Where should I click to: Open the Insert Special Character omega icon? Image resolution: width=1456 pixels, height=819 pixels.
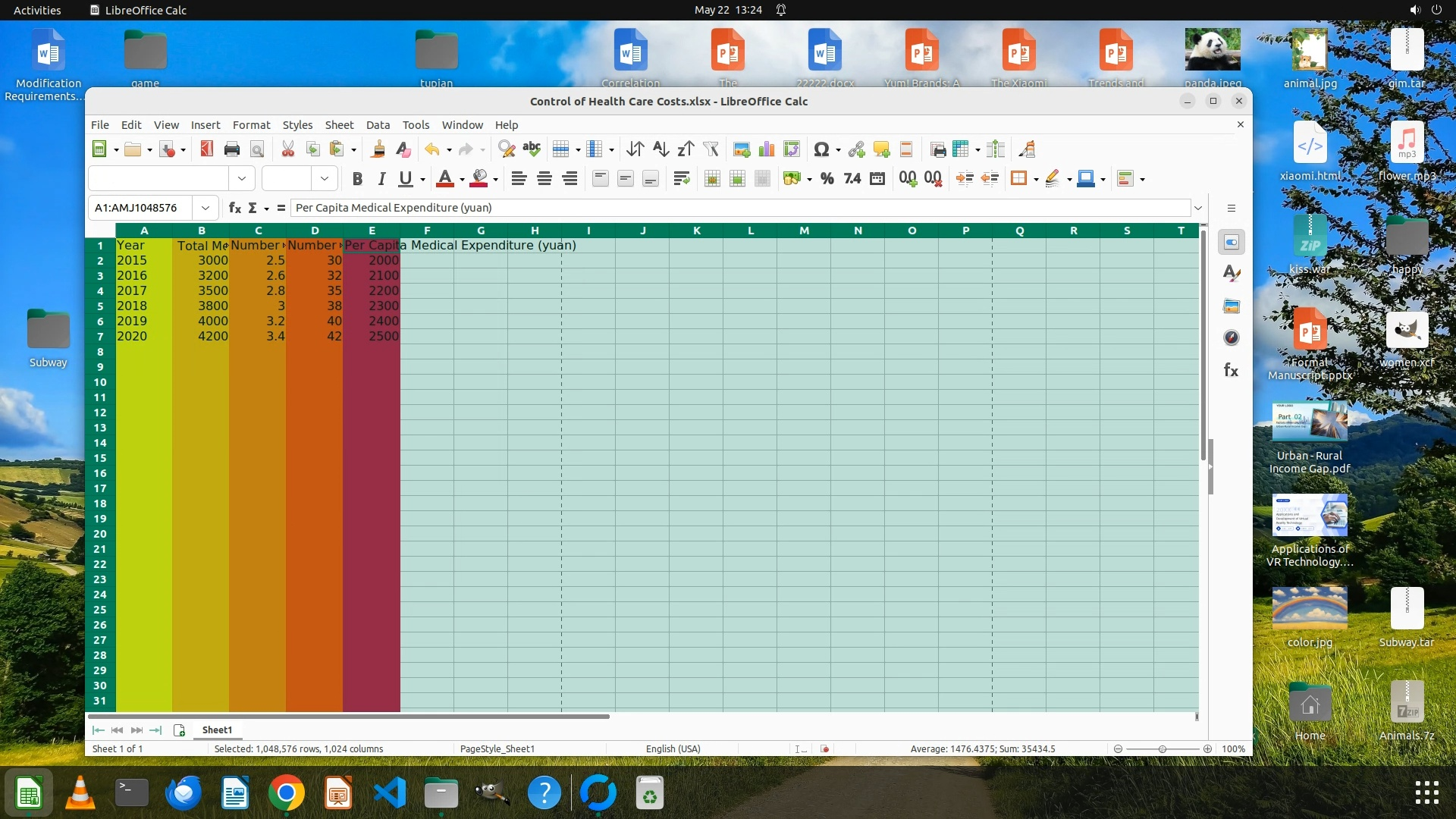coord(821,149)
